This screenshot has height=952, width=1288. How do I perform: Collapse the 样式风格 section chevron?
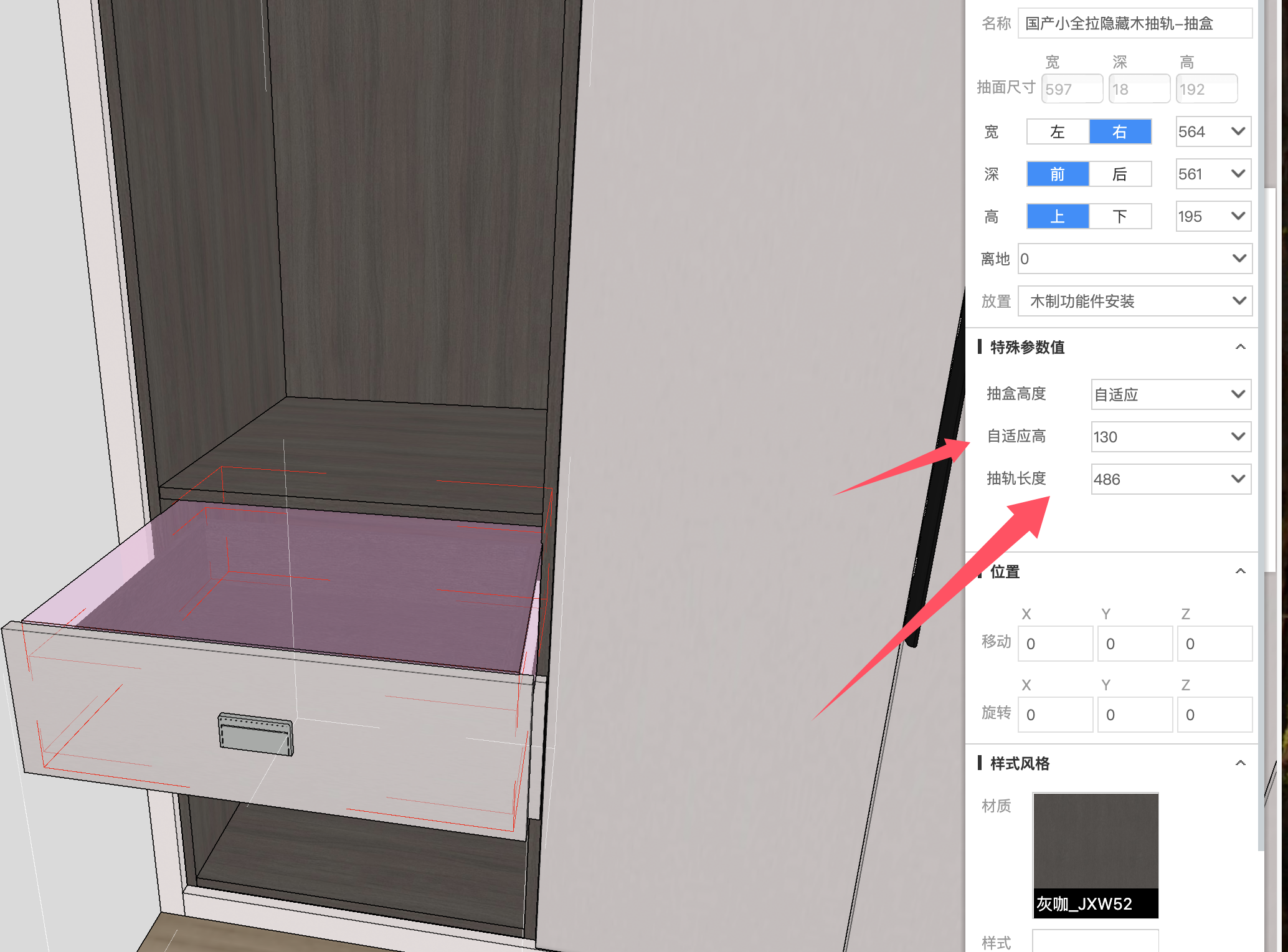pyautogui.click(x=1240, y=763)
